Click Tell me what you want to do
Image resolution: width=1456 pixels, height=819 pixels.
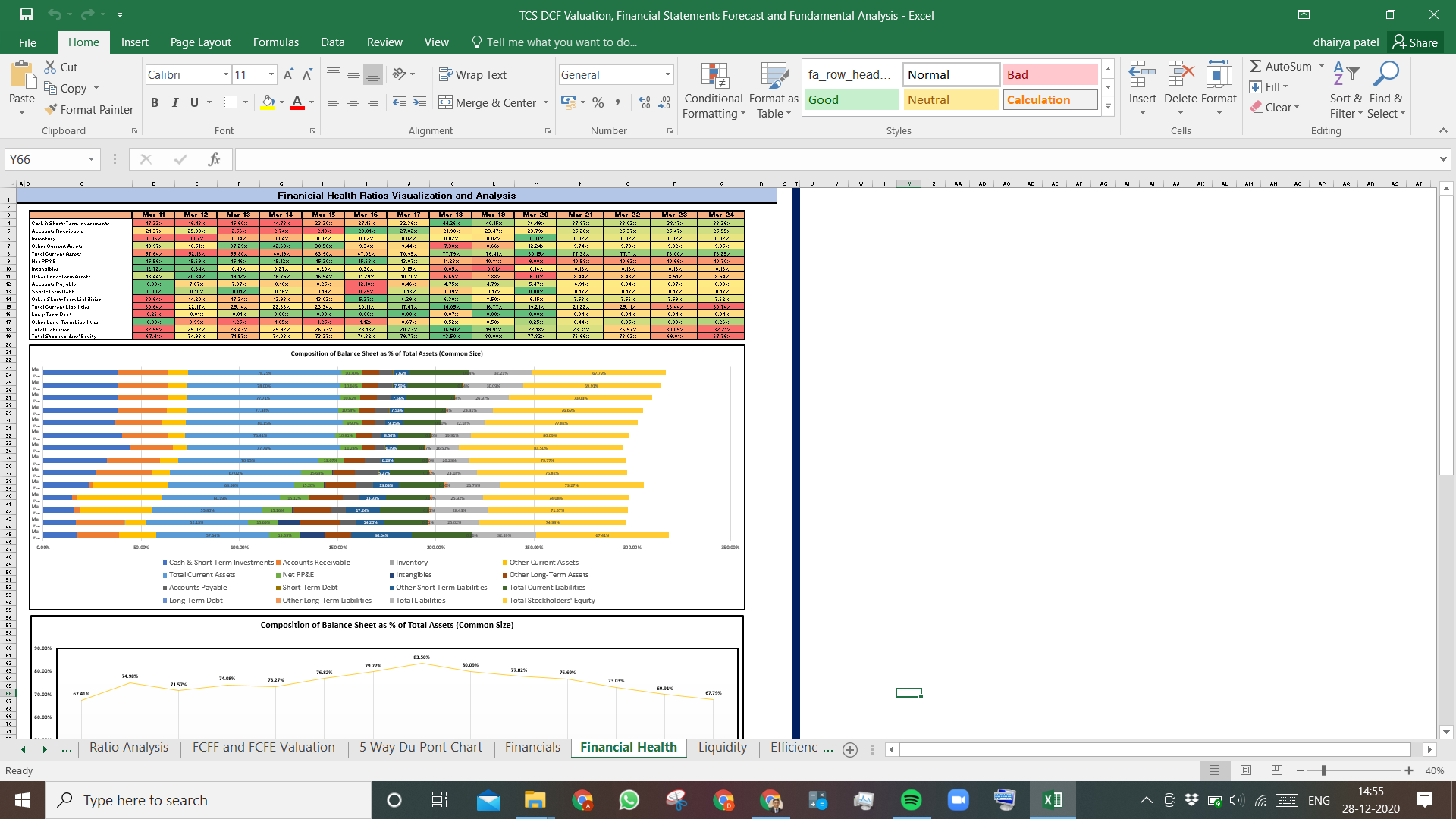coord(554,42)
